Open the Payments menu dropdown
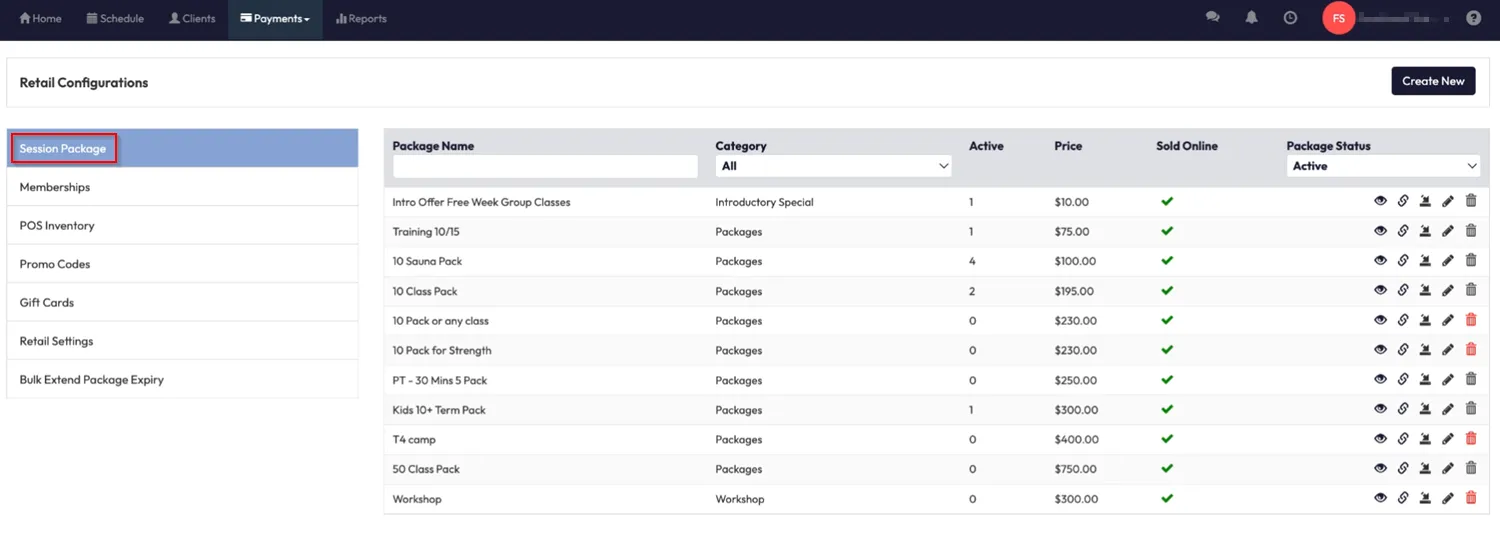 [275, 19]
